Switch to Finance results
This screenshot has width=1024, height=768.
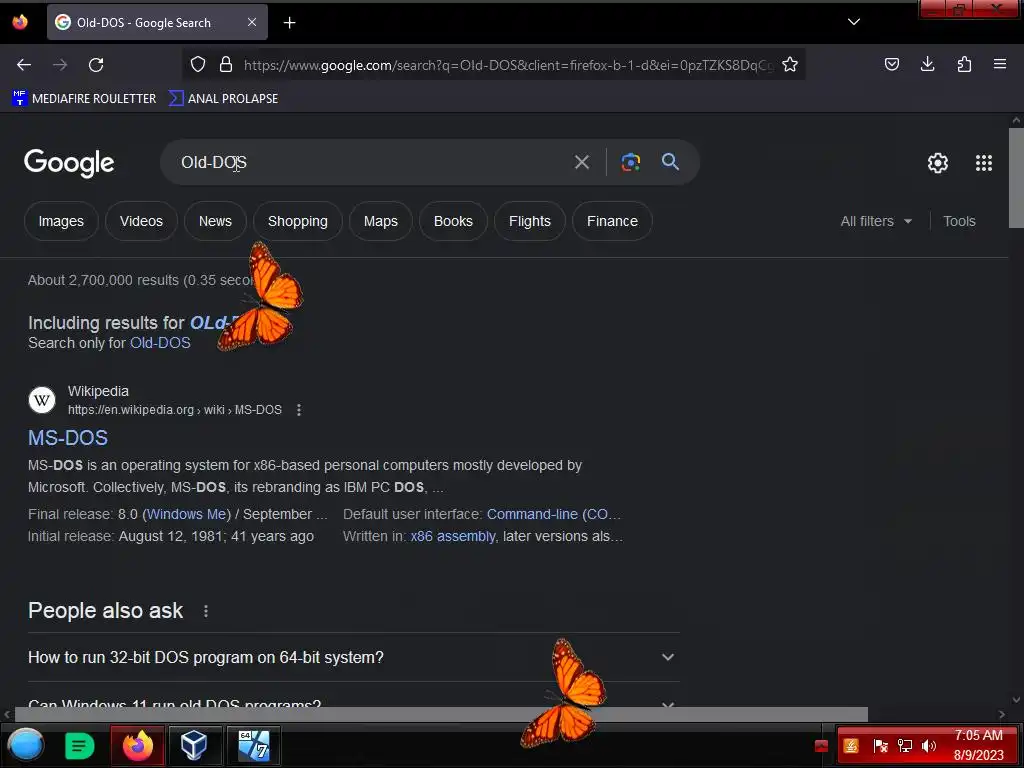pos(613,221)
